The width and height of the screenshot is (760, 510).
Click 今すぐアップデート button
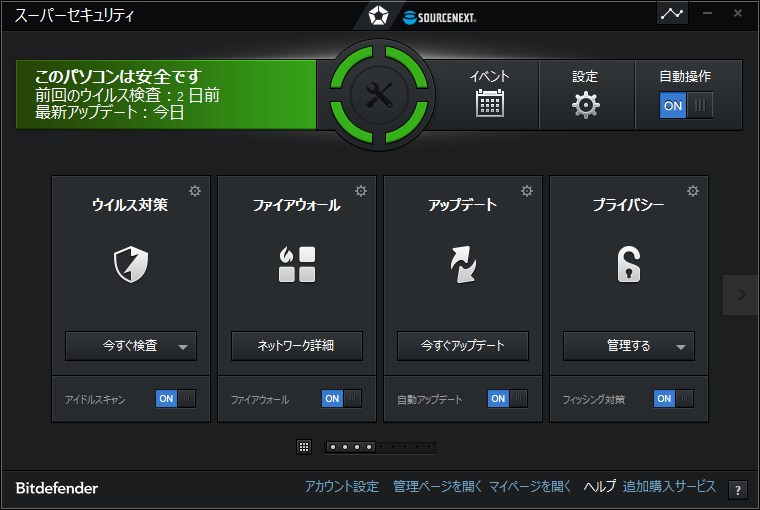[x=463, y=346]
